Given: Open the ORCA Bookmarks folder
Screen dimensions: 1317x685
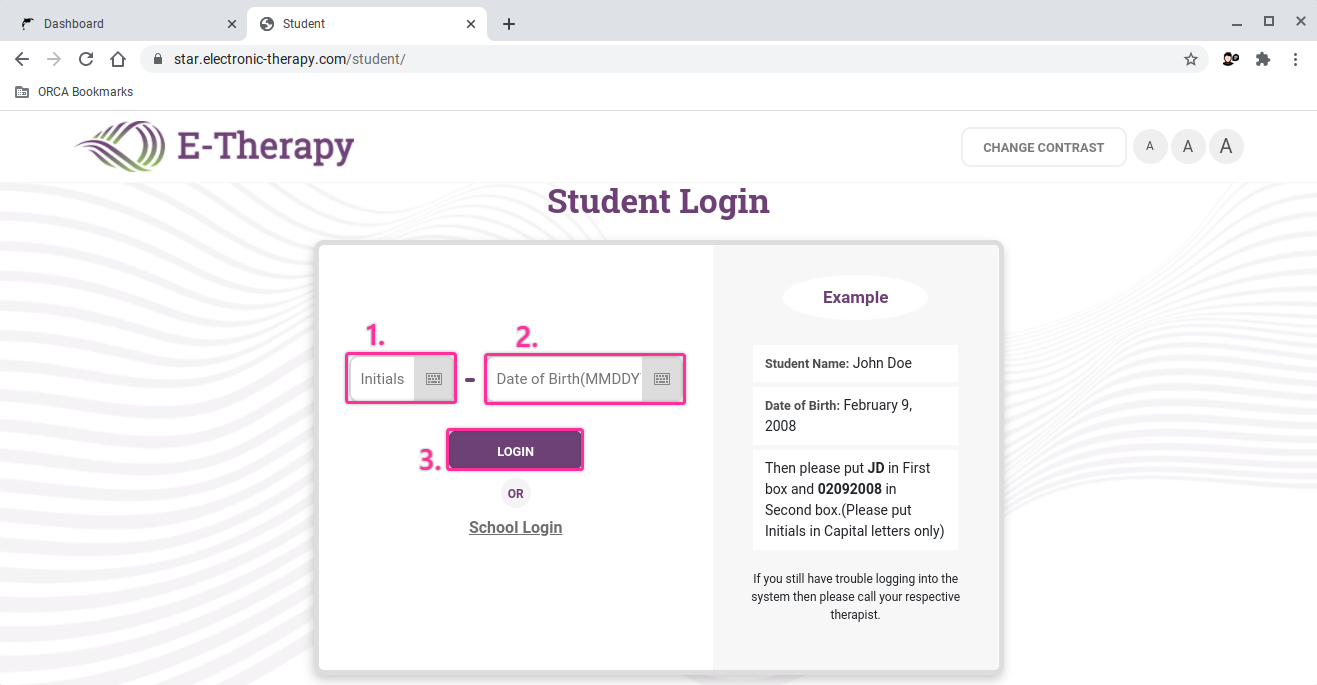Looking at the screenshot, I should [74, 92].
